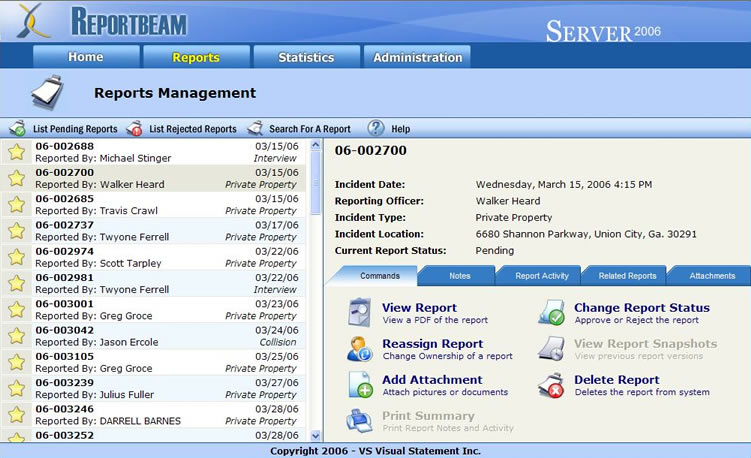Click the Change Report Status checkmark icon
Screen dimensions: 751x458
pyautogui.click(x=551, y=312)
